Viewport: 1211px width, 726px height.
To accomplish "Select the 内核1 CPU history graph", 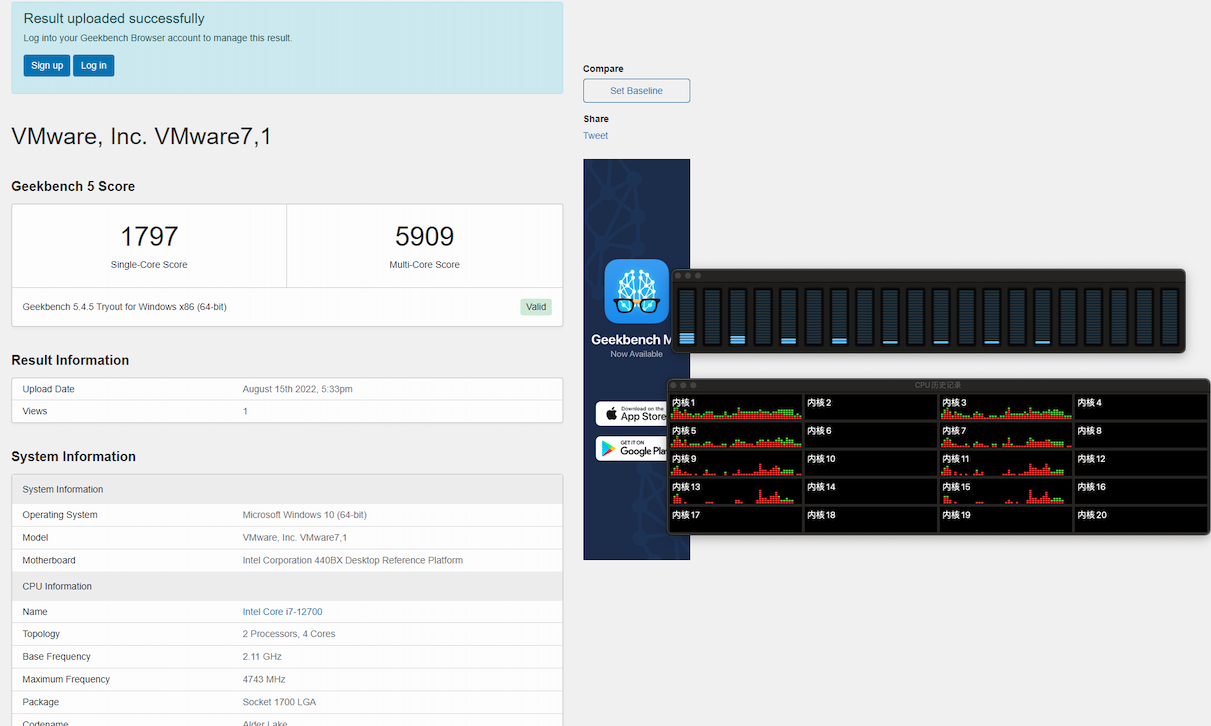I will click(735, 408).
